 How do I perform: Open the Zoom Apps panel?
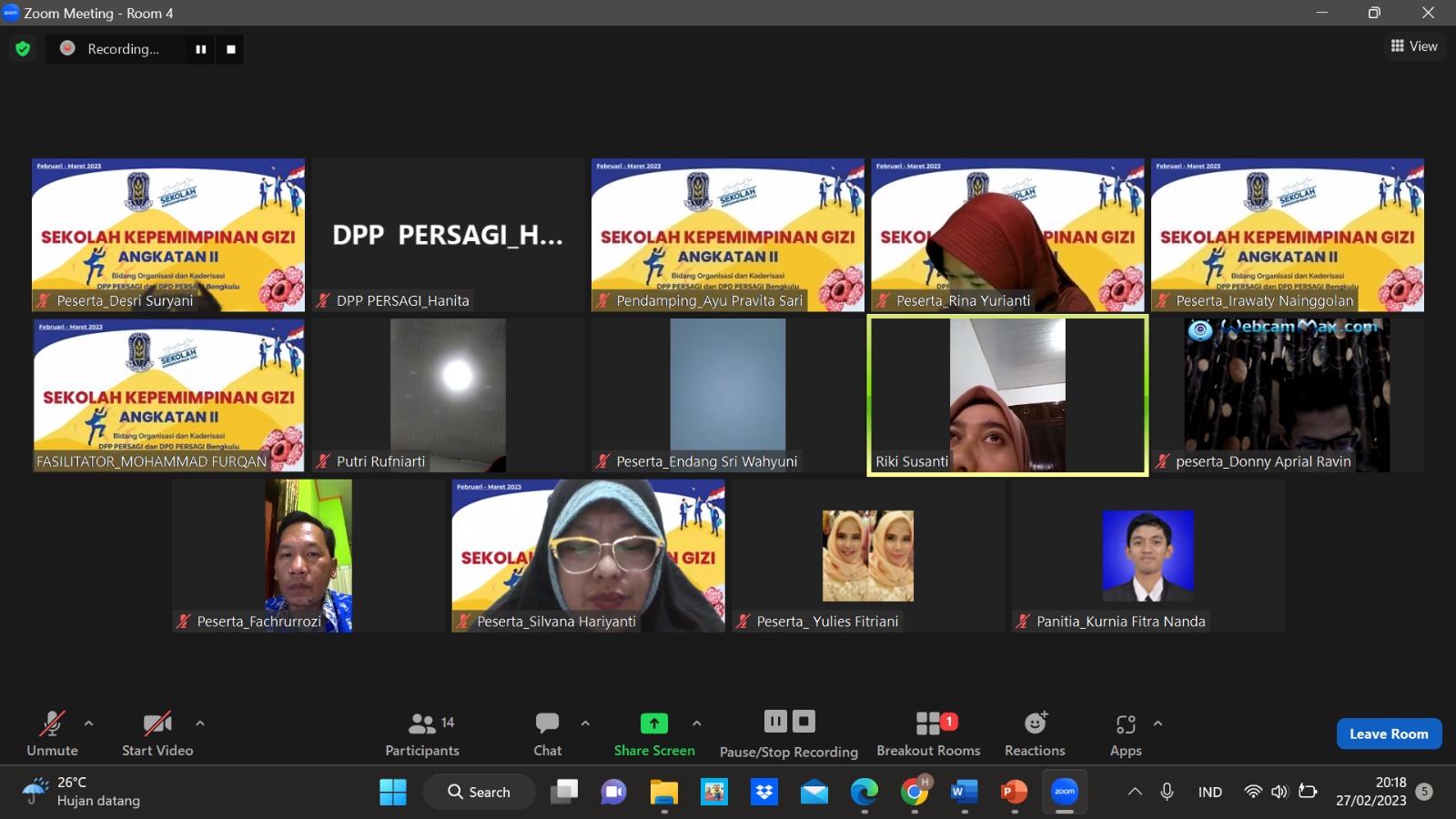click(x=1126, y=734)
